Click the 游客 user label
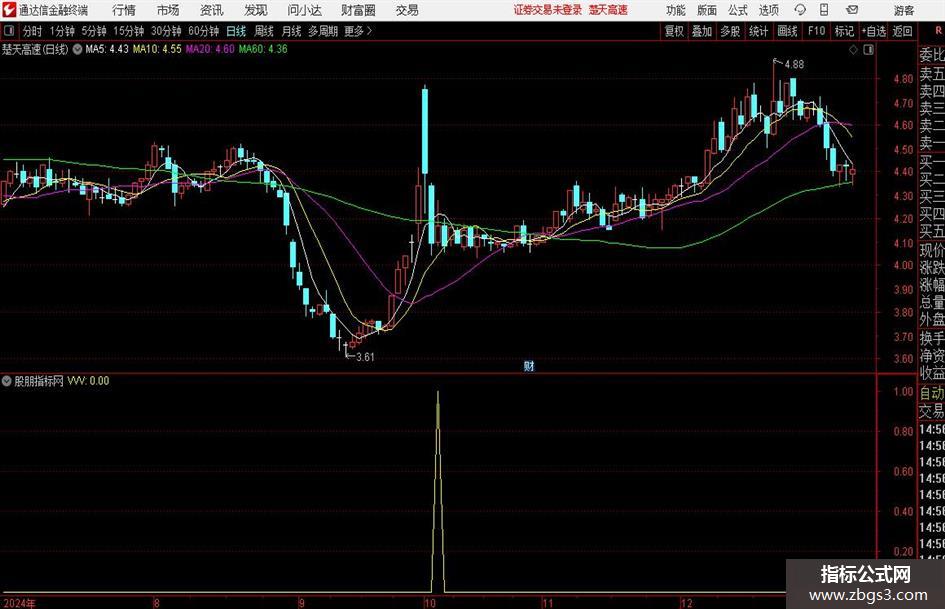 coord(903,10)
